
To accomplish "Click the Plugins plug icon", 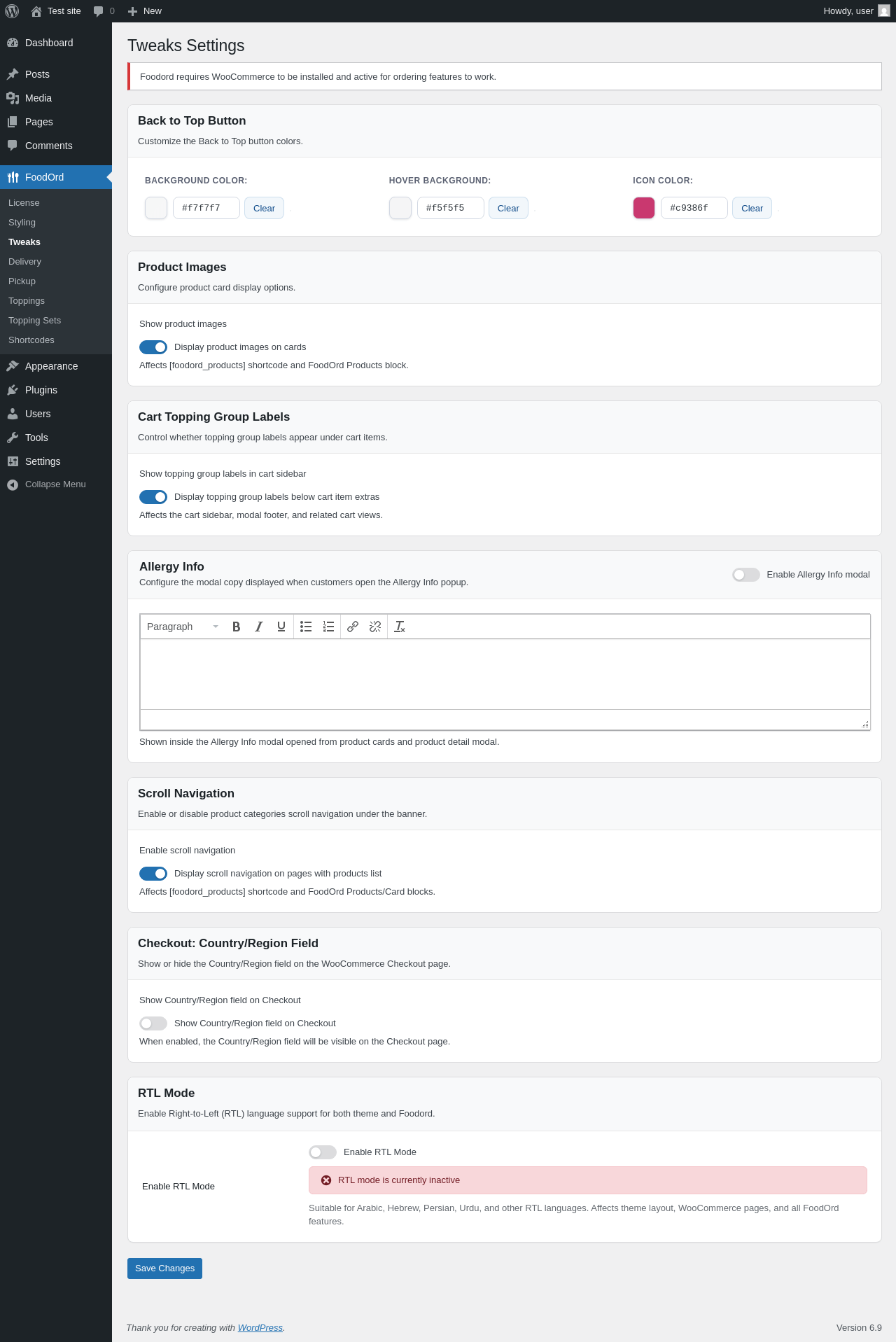I will click(13, 390).
